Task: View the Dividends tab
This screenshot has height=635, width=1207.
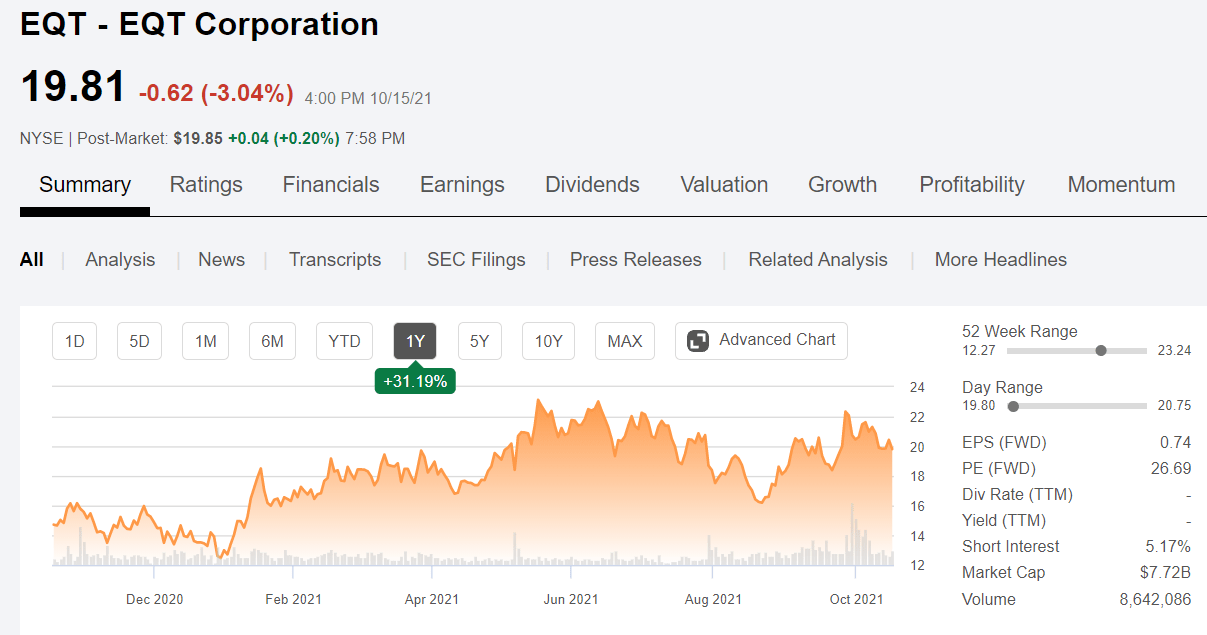Action: tap(592, 185)
